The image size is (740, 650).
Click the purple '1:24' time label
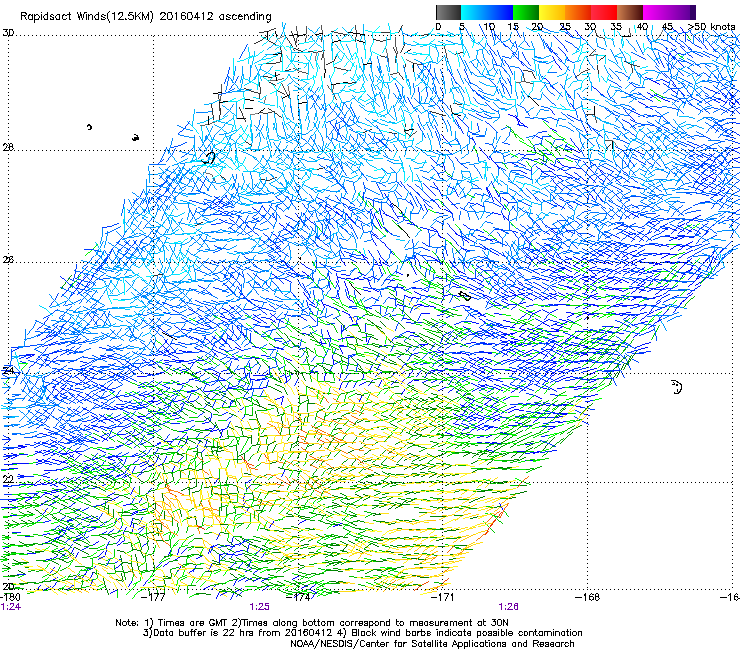click(11, 607)
